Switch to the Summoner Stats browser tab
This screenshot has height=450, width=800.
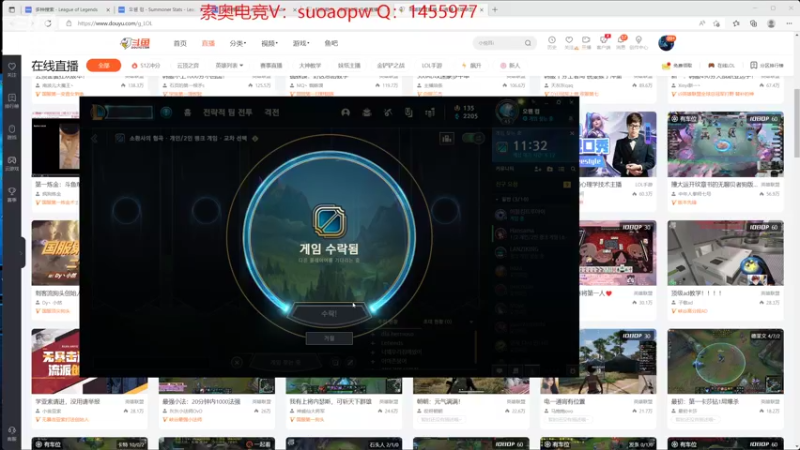pyautogui.click(x=158, y=10)
